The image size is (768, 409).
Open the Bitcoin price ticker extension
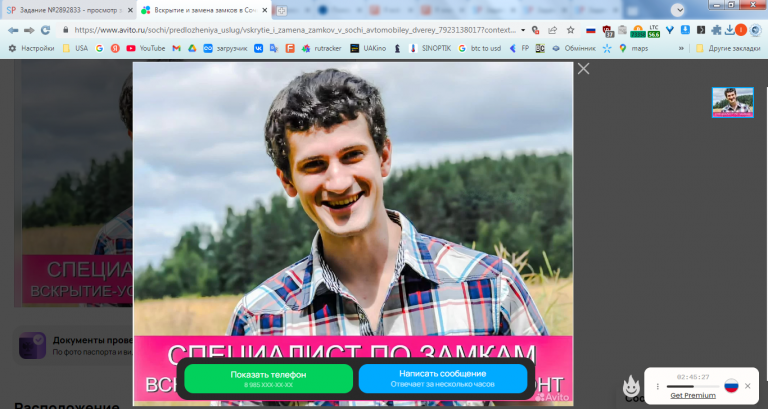click(638, 31)
